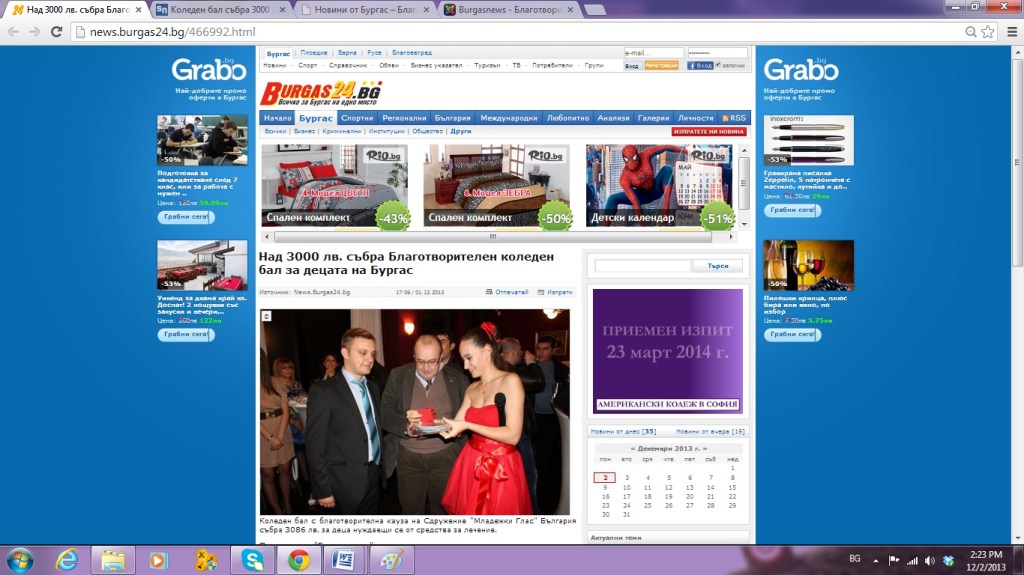Open the Спортни navigation menu item
1024x575 pixels.
coord(357,118)
